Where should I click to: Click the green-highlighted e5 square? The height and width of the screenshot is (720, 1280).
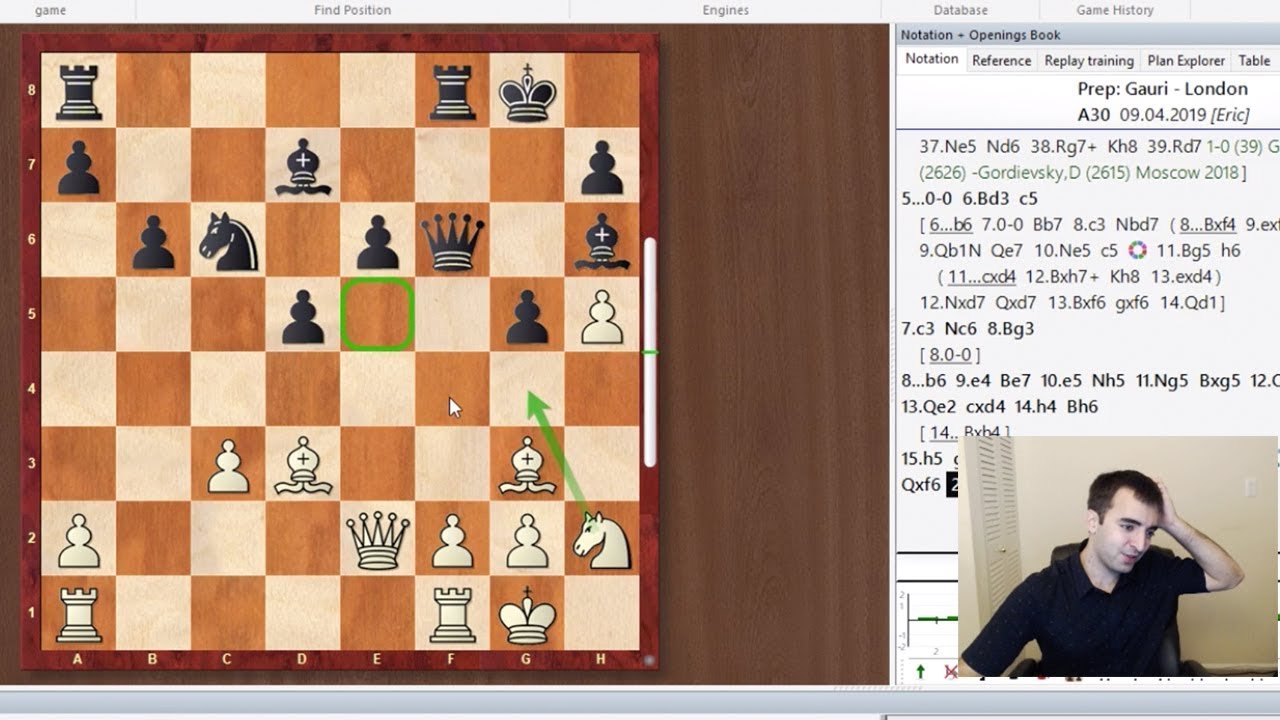(x=378, y=316)
